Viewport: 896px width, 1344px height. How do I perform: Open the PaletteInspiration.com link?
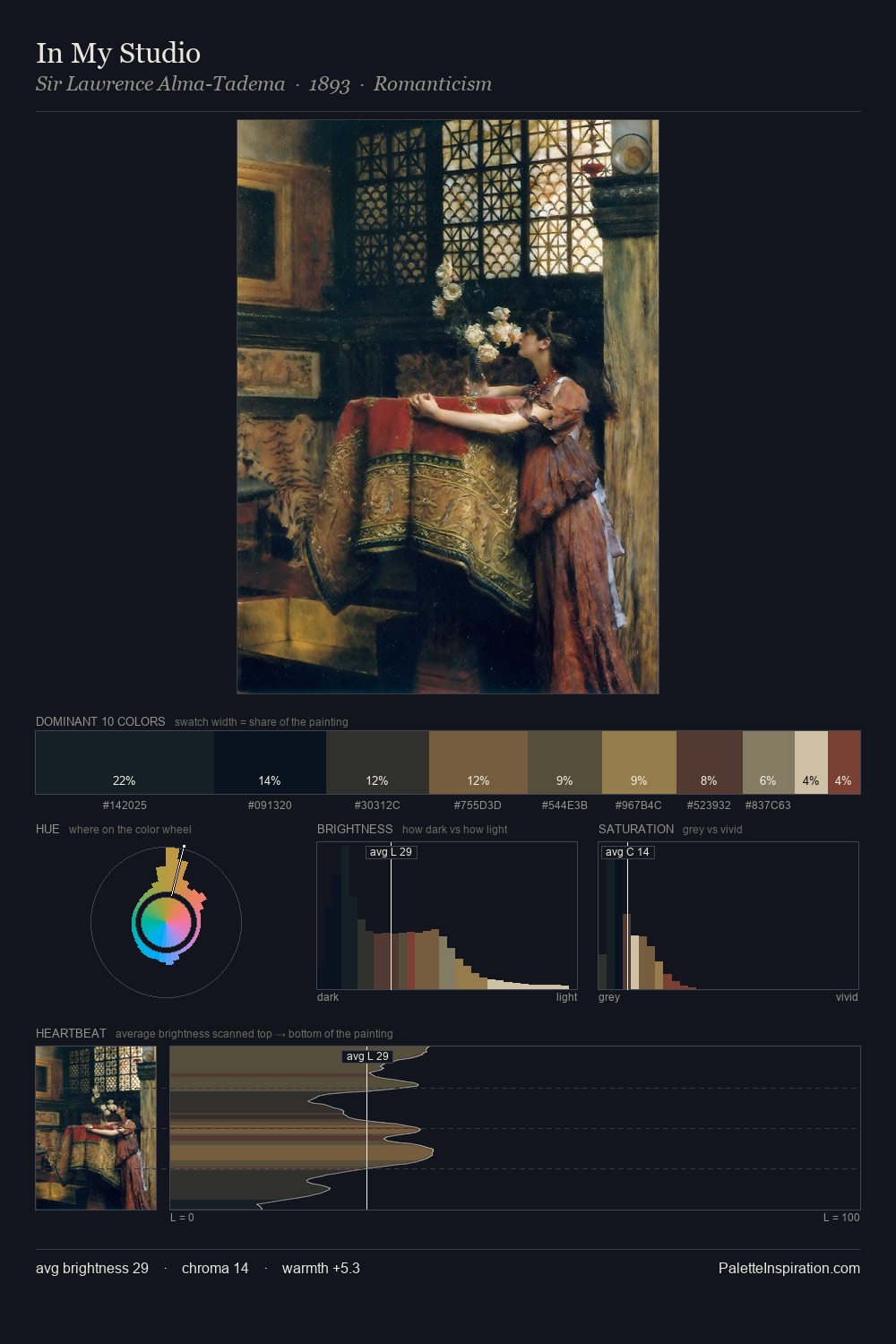pos(789,1269)
